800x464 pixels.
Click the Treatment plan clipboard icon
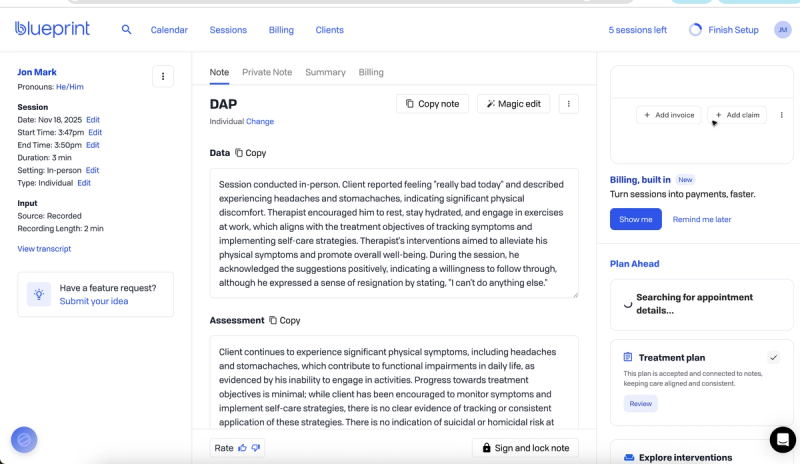pyautogui.click(x=628, y=357)
